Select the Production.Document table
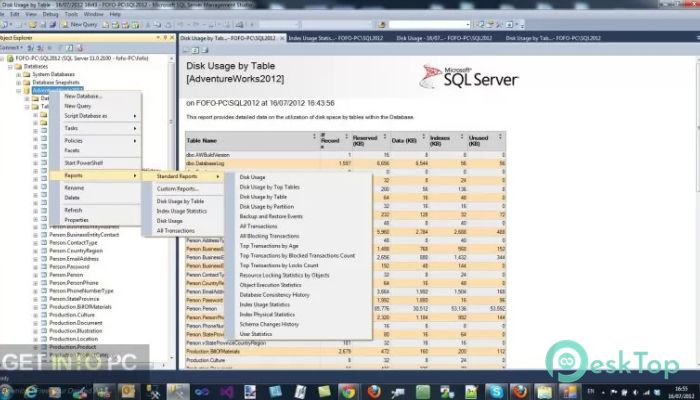The height and width of the screenshot is (400, 700). click(76, 323)
